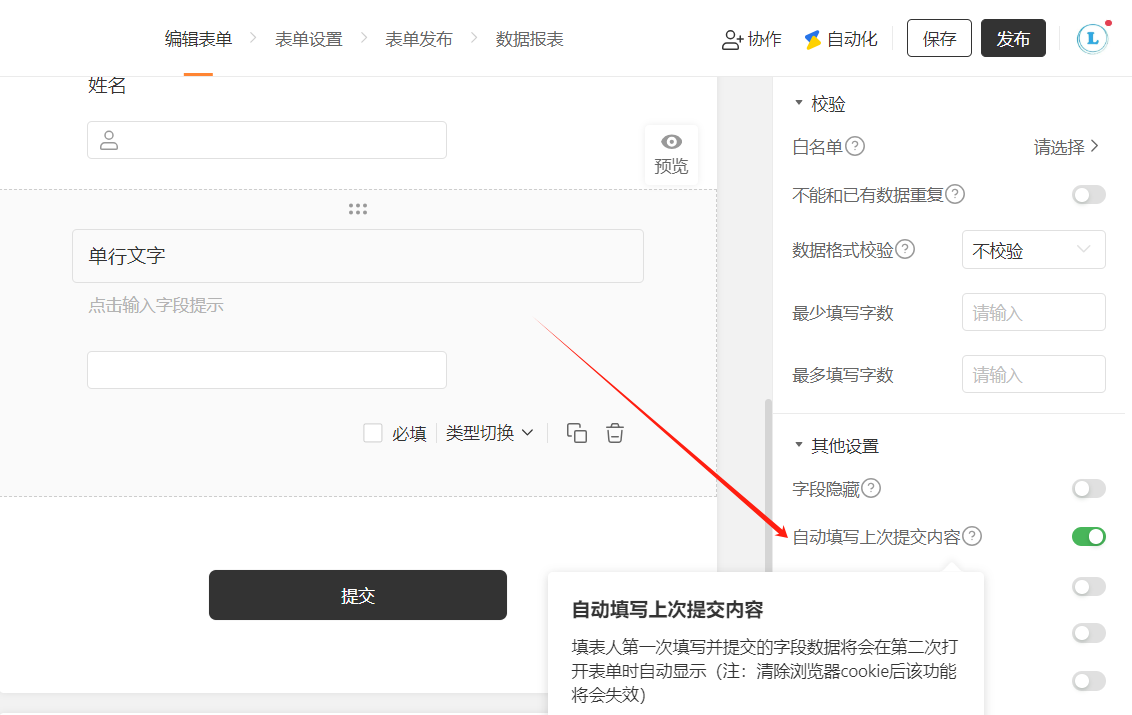The height and width of the screenshot is (715, 1132).
Task: Click the 预览 eye preview icon
Action: [x=671, y=142]
